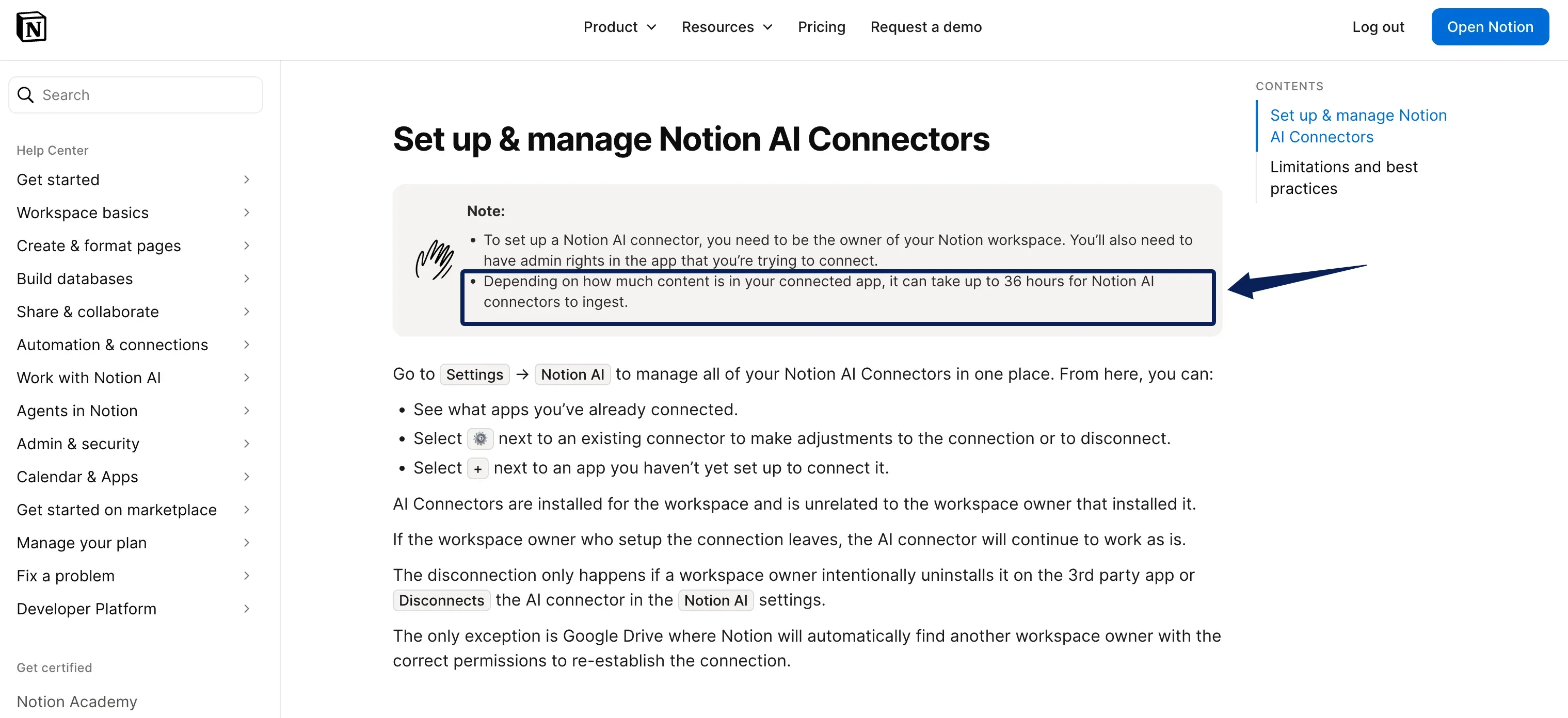
Task: Click the Open Notion button
Action: coord(1490,27)
